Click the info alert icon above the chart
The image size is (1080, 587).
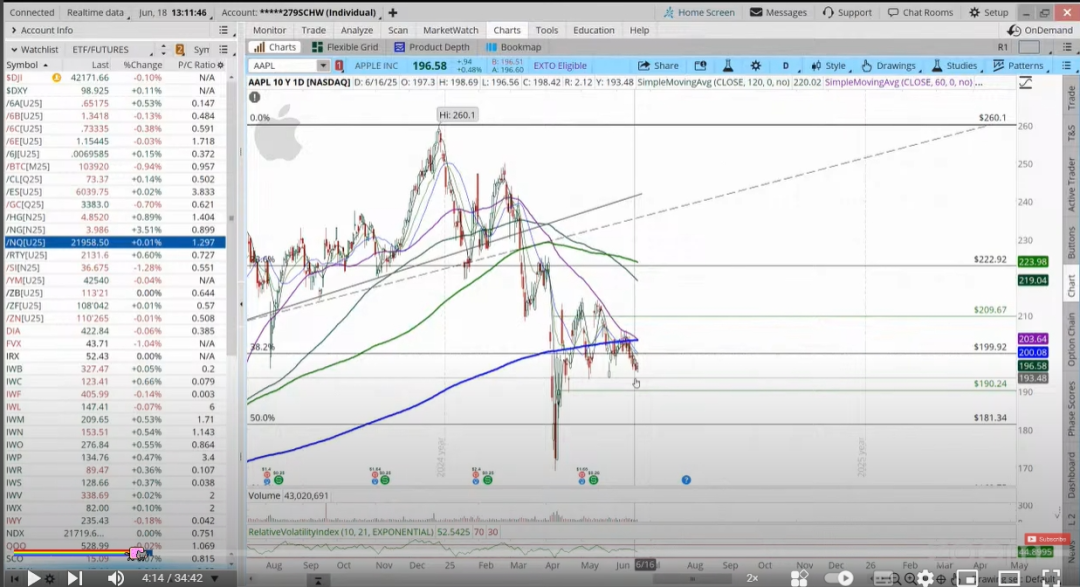click(255, 97)
